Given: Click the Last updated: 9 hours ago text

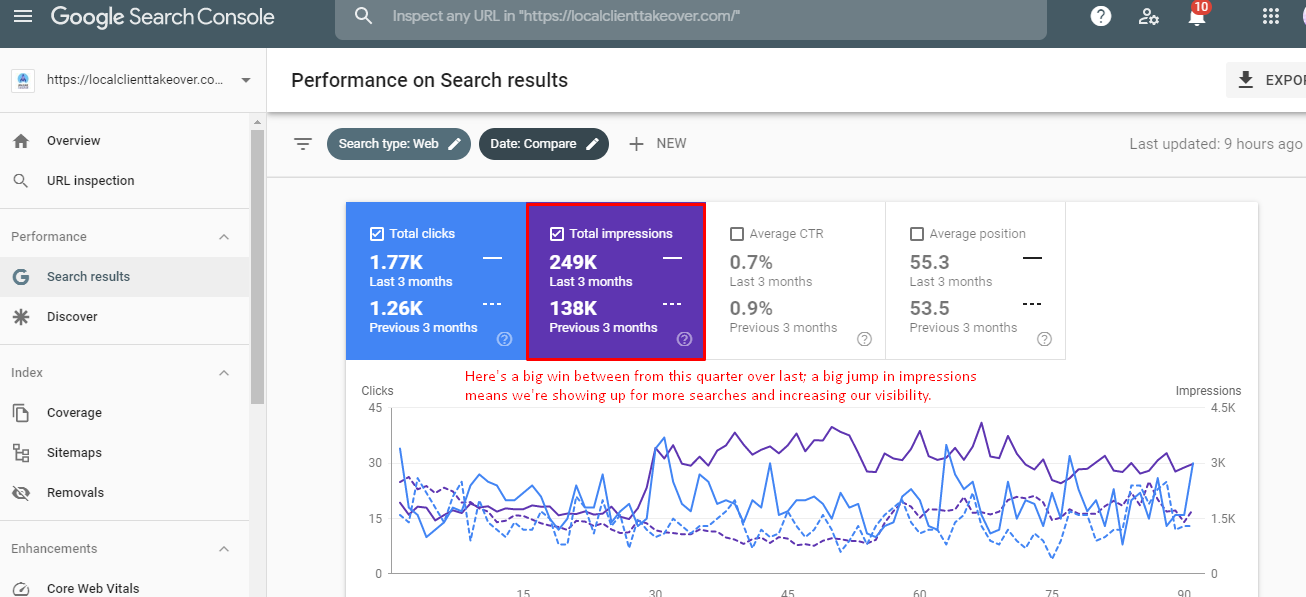Looking at the screenshot, I should pyautogui.click(x=1216, y=144).
